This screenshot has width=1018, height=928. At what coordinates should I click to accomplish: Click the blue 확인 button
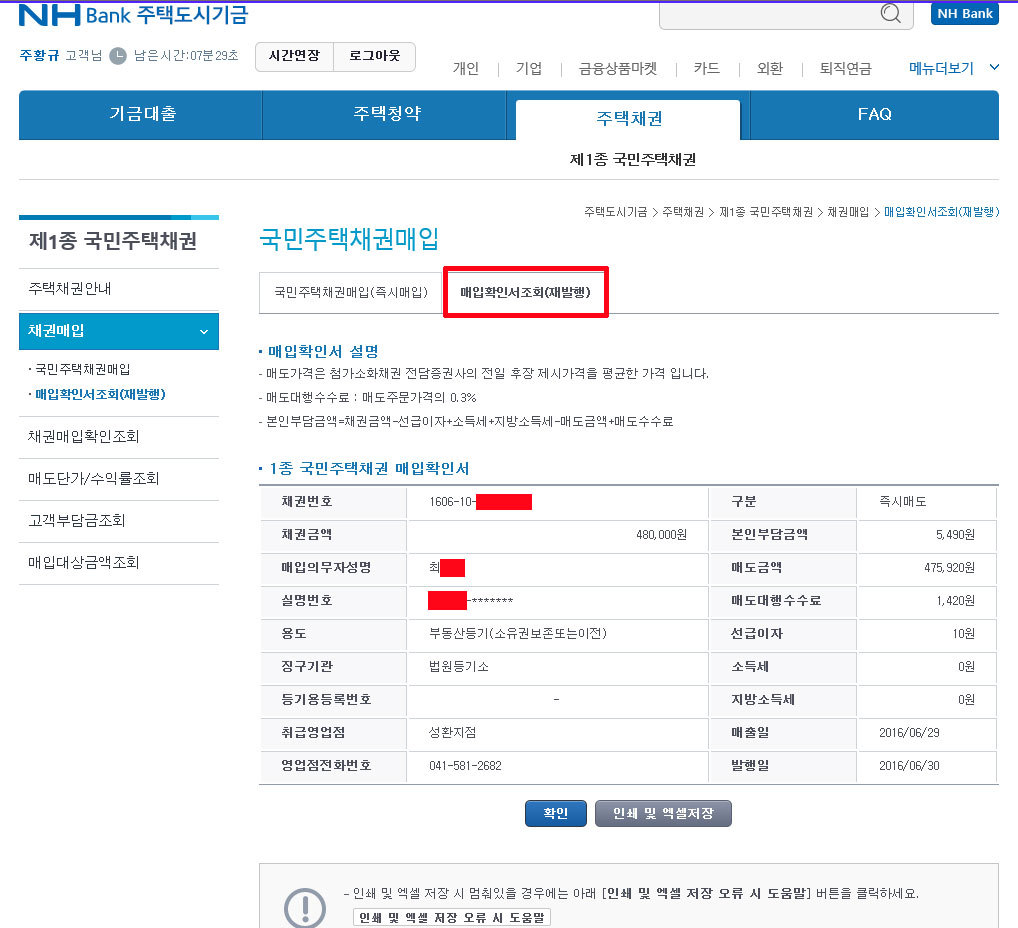point(555,814)
